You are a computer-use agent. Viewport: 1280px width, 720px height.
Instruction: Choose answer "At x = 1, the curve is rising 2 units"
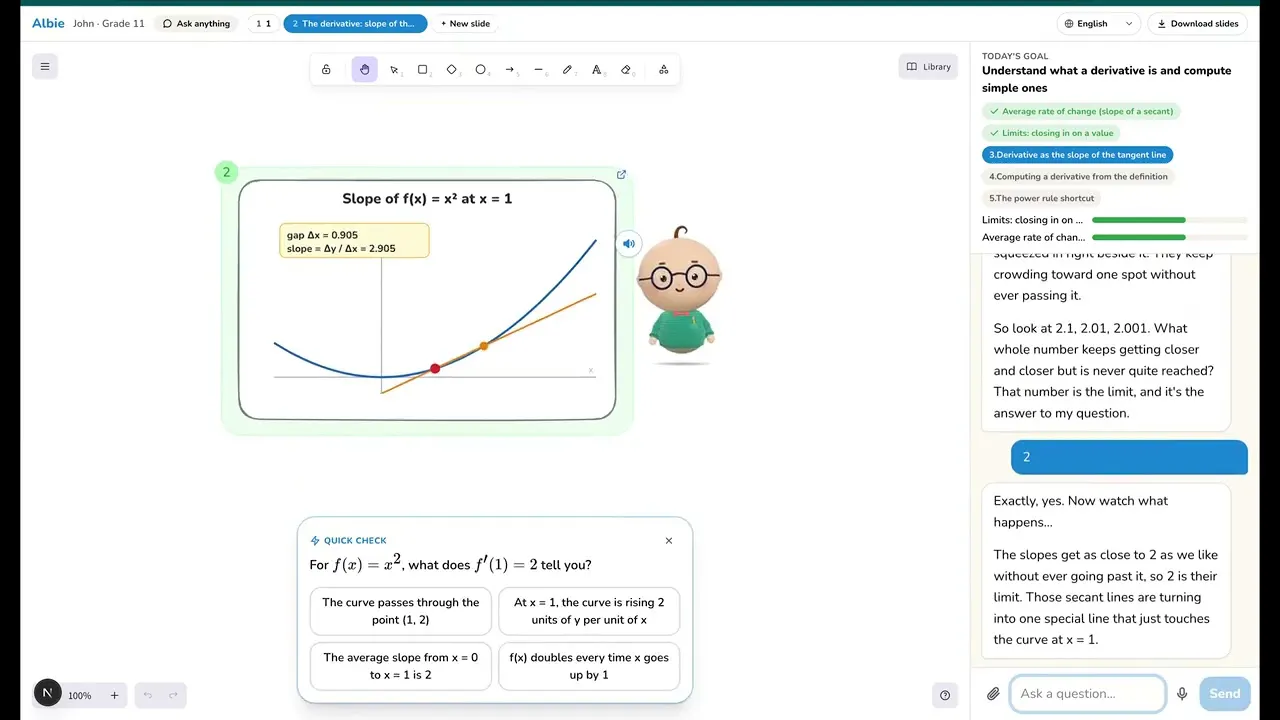pyautogui.click(x=589, y=611)
